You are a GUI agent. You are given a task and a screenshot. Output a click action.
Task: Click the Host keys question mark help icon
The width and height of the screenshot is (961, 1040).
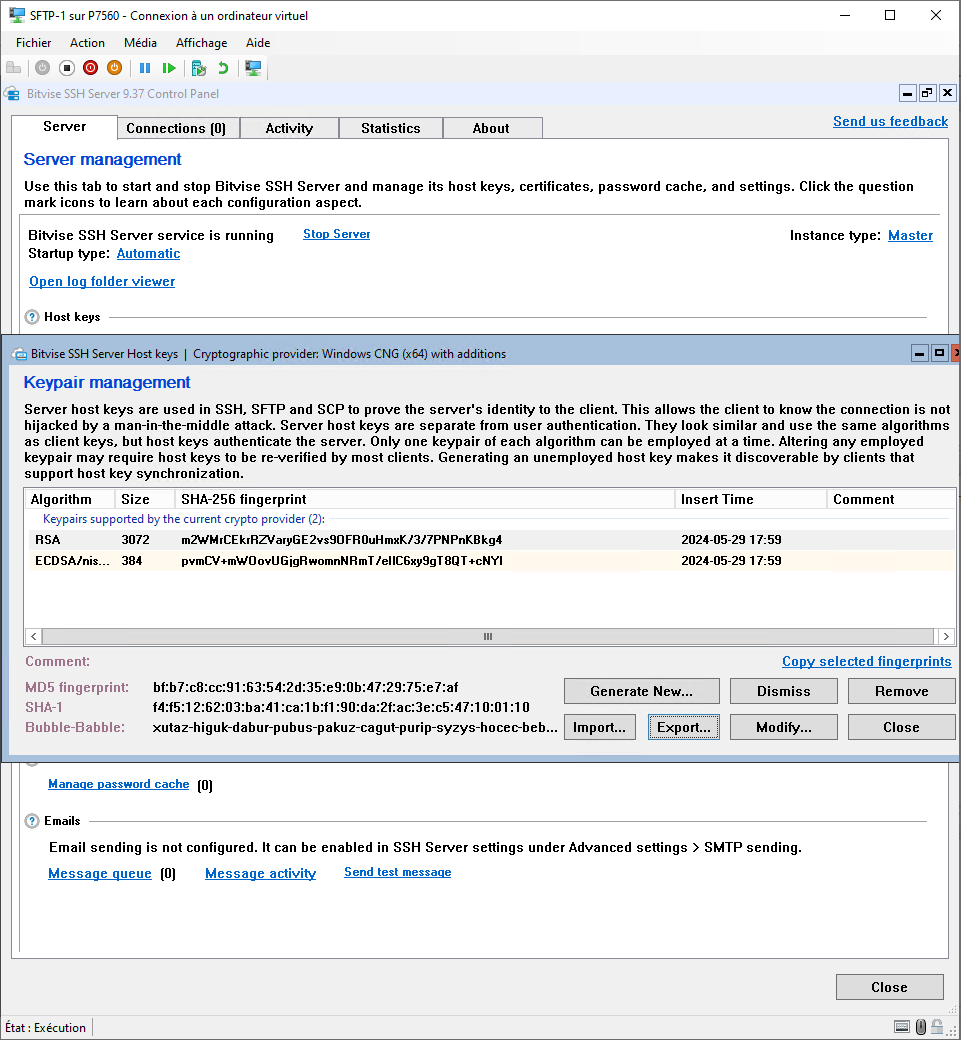[x=32, y=317]
